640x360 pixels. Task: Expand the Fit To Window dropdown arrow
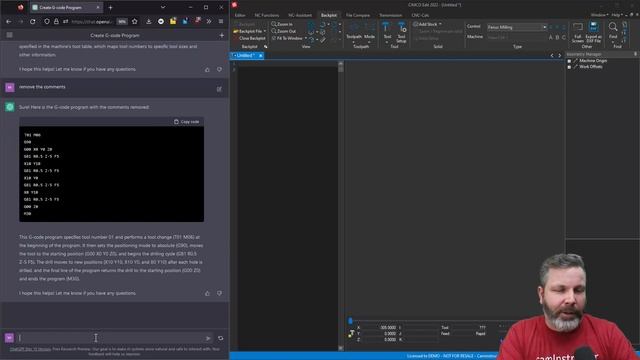click(x=306, y=38)
